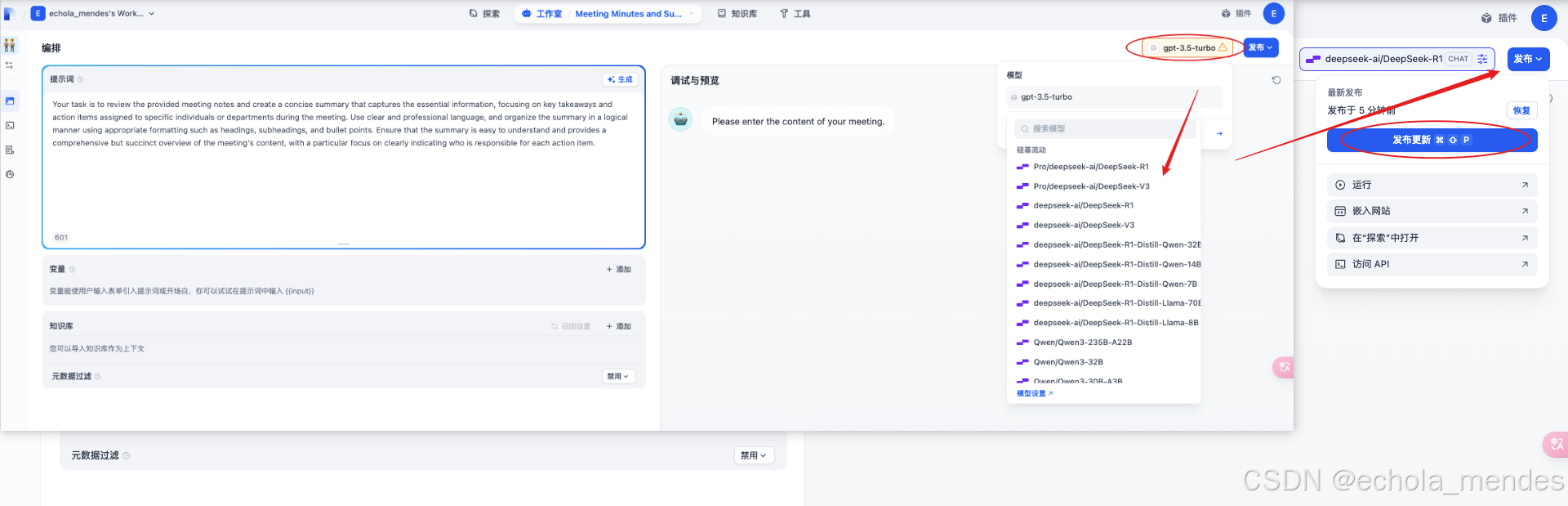Image resolution: width=1568 pixels, height=506 pixels.
Task: Click the gpt-3.5-turbo model selector button
Action: coord(1188,47)
